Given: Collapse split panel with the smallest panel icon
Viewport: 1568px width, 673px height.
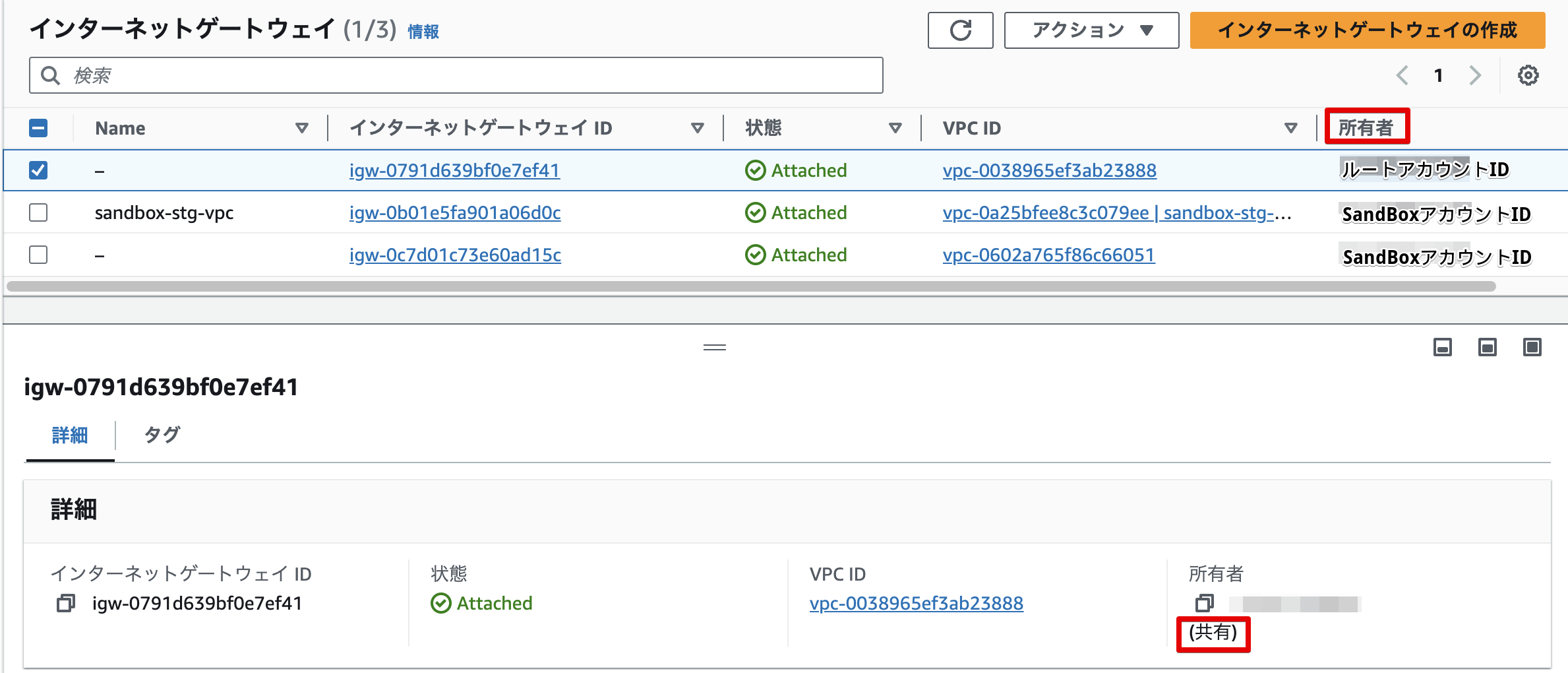Looking at the screenshot, I should point(1441,347).
